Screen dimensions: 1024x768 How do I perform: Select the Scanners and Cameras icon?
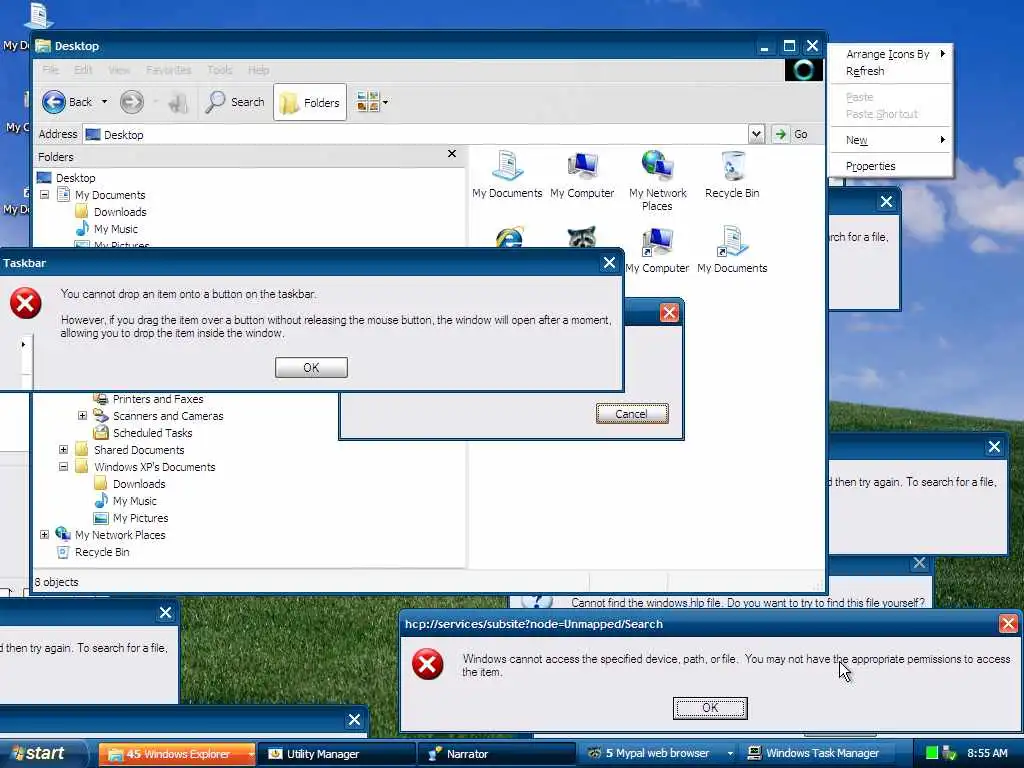tap(101, 415)
